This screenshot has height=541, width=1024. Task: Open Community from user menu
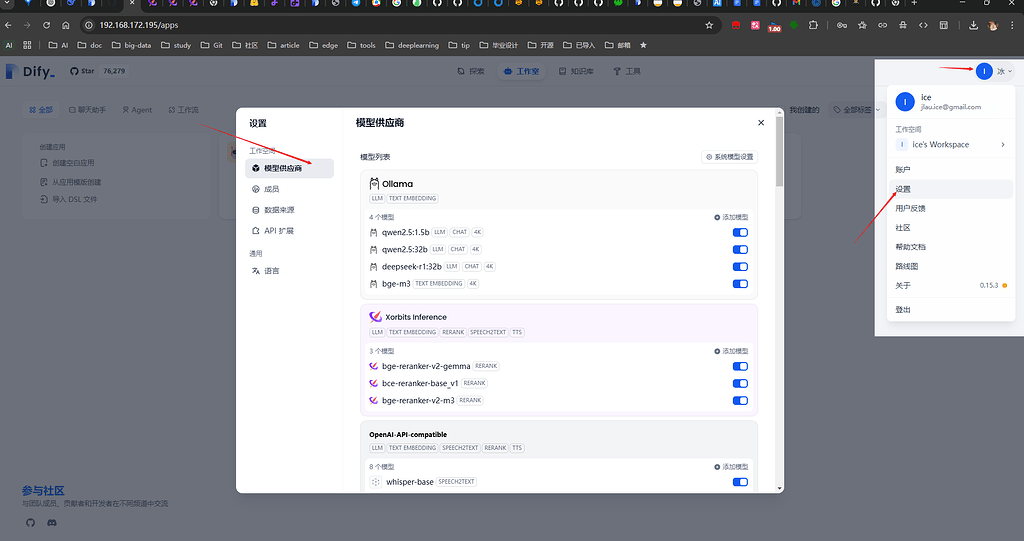[951, 227]
